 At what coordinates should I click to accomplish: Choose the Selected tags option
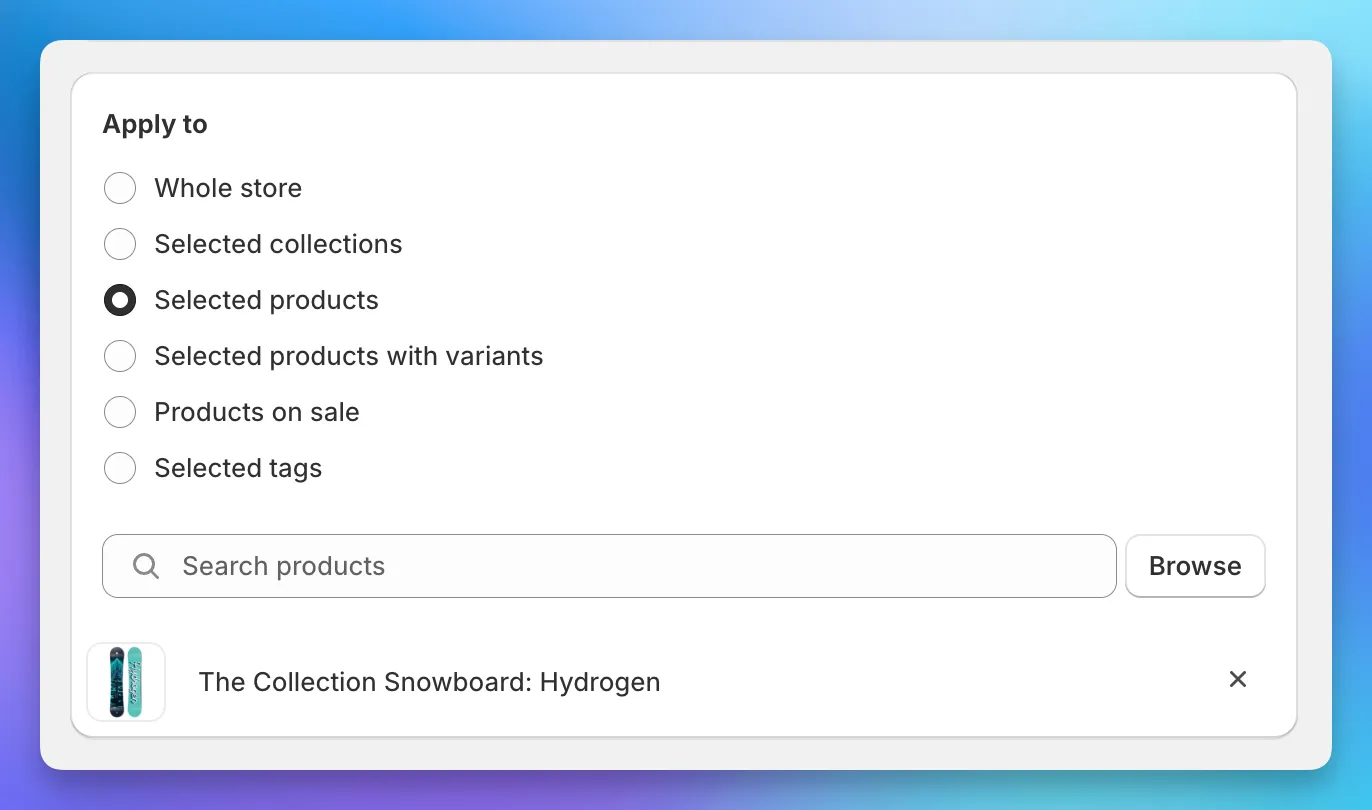(119, 468)
